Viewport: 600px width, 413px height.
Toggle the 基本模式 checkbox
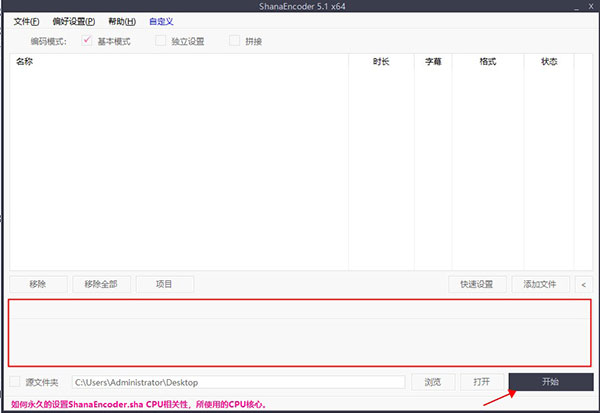point(87,41)
